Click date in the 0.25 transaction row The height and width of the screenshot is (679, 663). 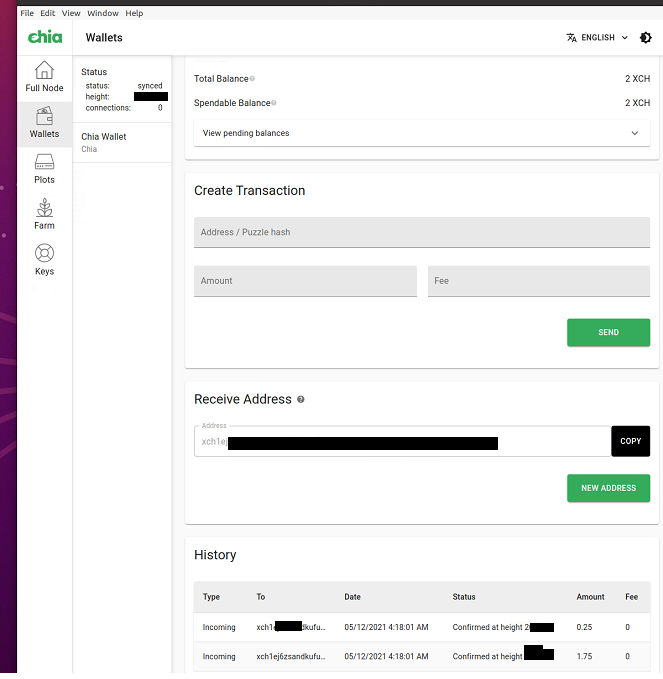click(386, 627)
